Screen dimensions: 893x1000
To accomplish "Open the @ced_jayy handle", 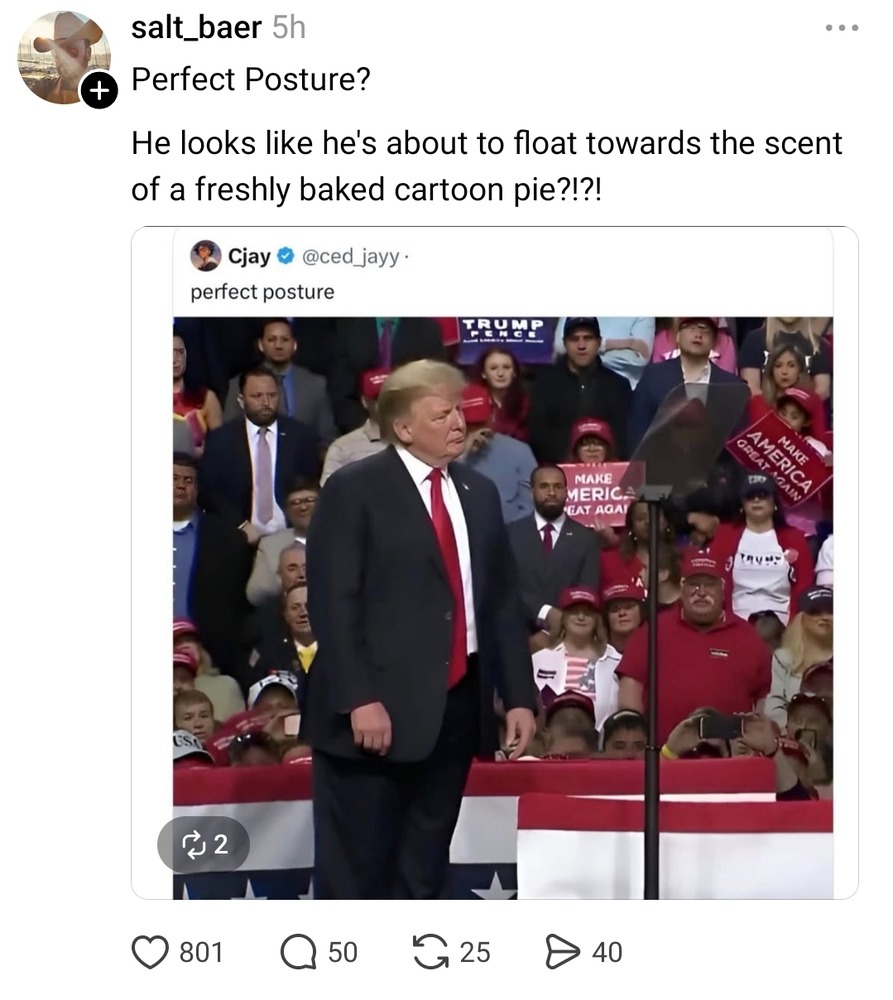I will pyautogui.click(x=342, y=257).
